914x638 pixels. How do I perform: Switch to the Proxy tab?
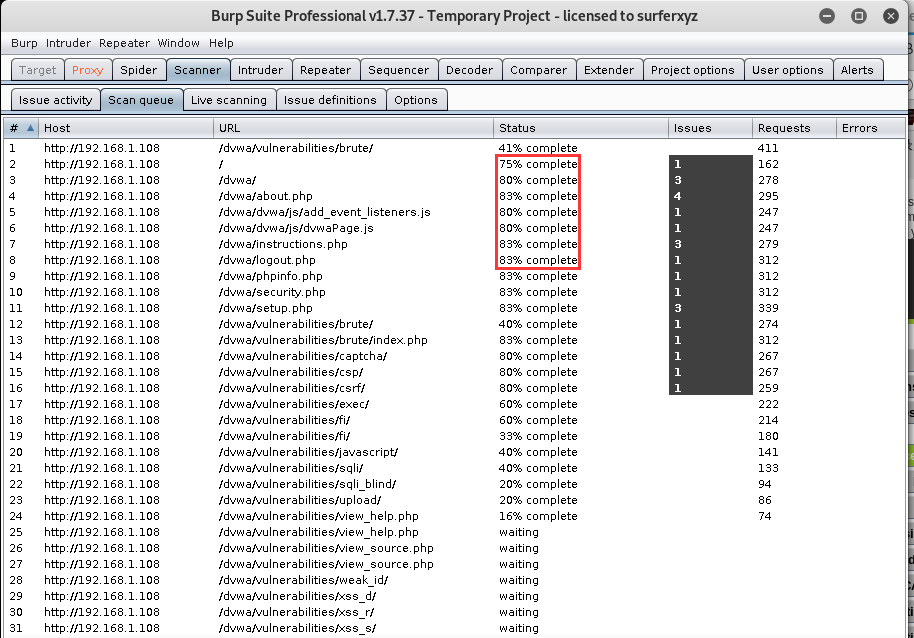pos(87,70)
